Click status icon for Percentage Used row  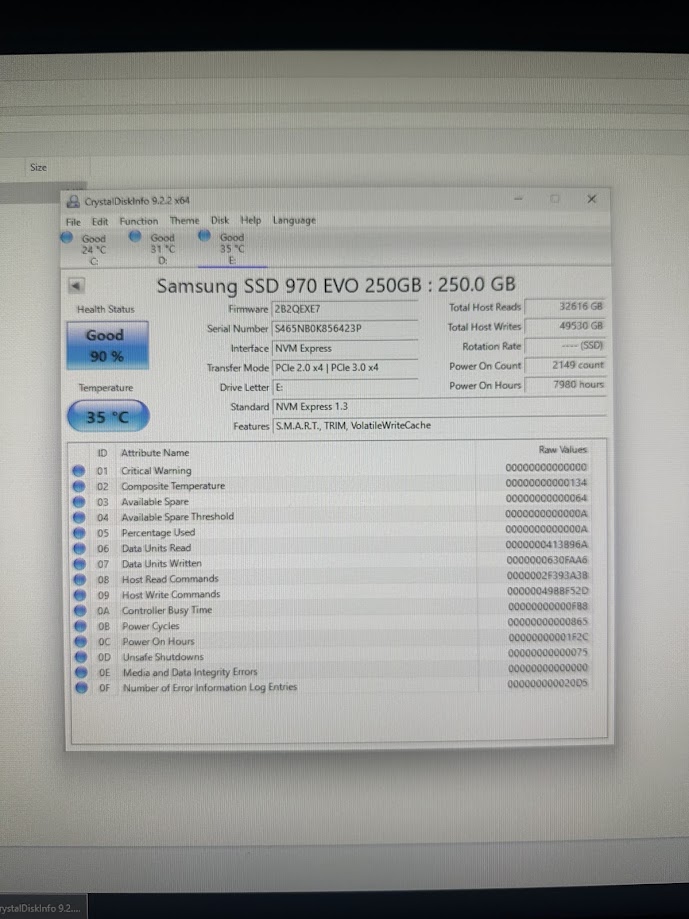(79, 533)
